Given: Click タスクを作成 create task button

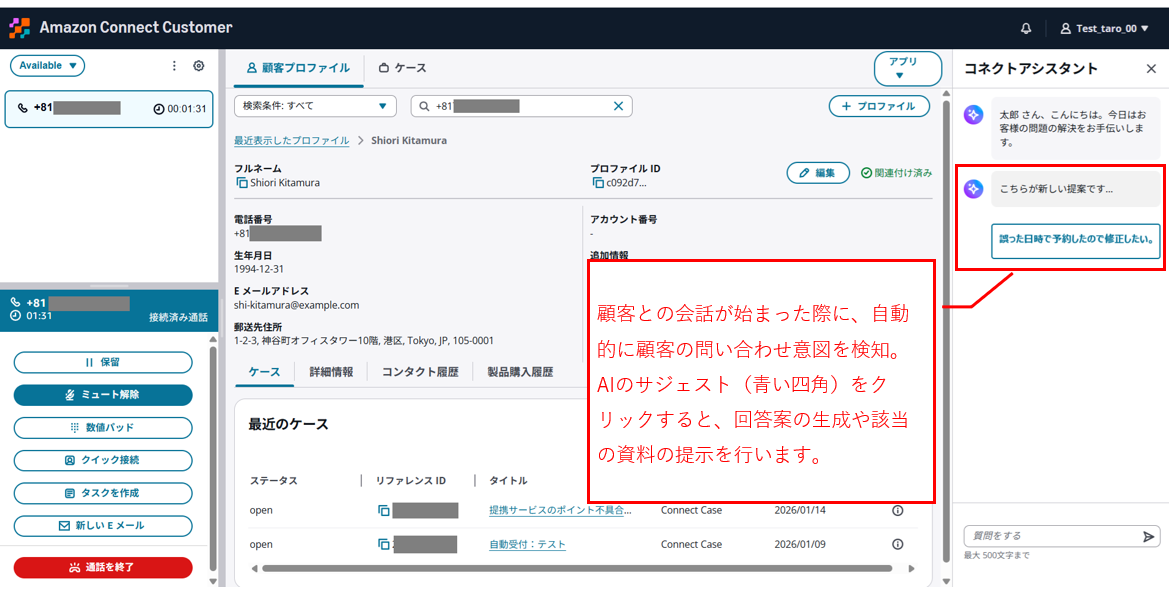Looking at the screenshot, I should tap(103, 493).
